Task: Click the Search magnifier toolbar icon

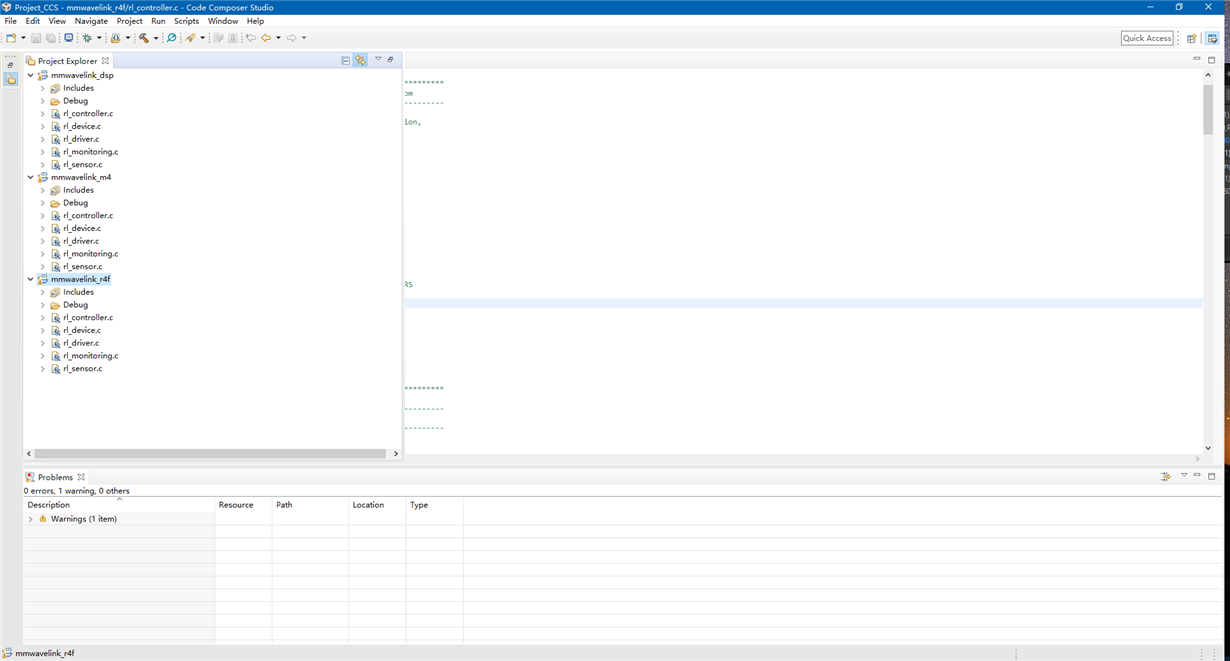Action: pos(171,38)
